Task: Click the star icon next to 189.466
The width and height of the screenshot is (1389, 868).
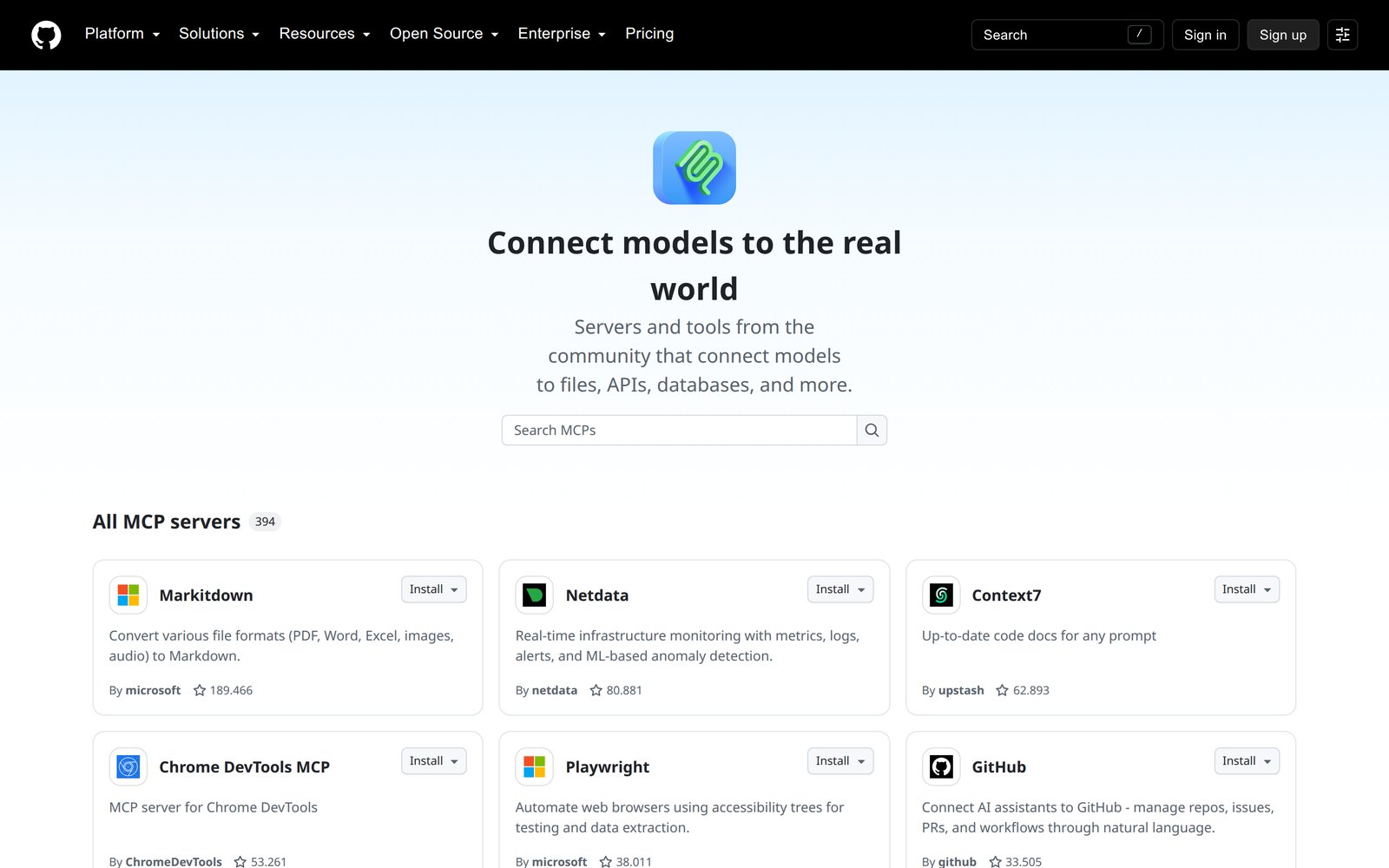Action: tap(200, 690)
